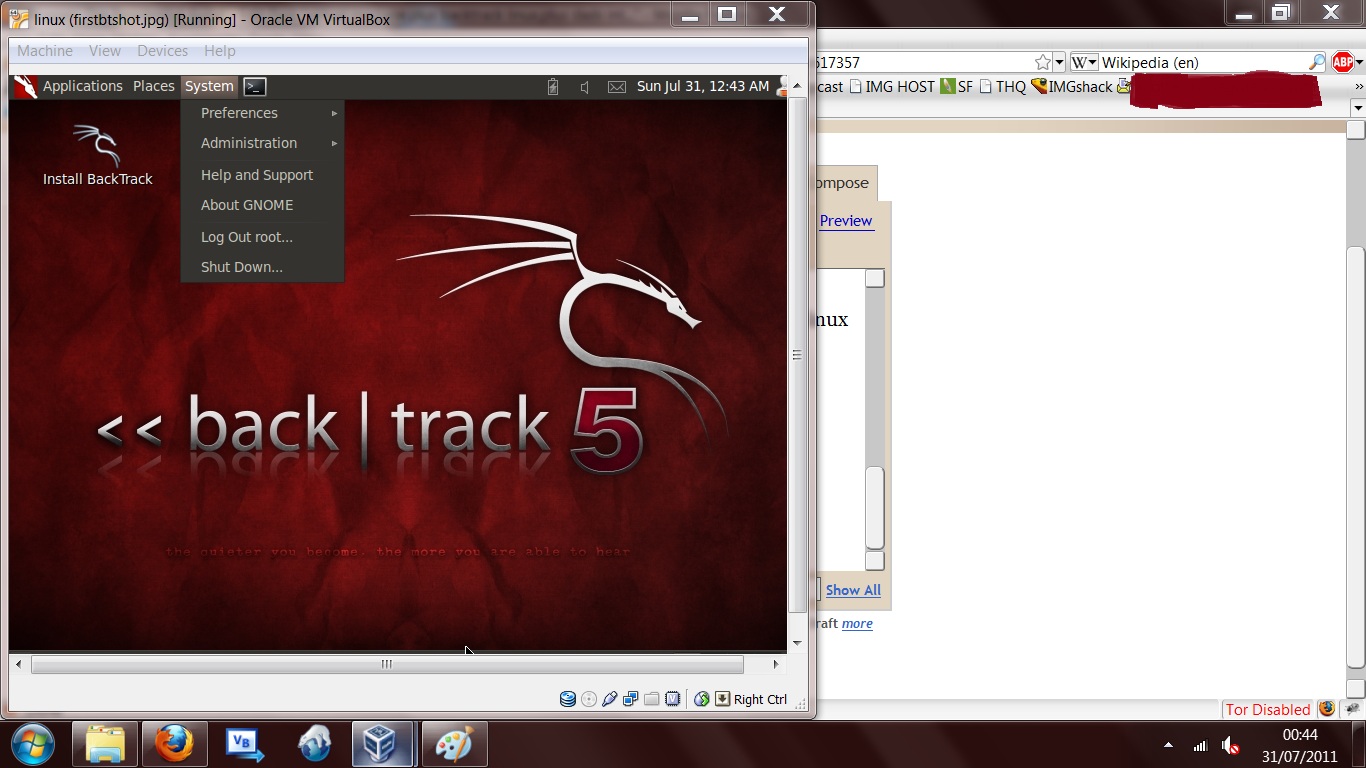Image resolution: width=1366 pixels, height=768 pixels.
Task: Open the mail envelope icon on the BackTrack panel
Action: coord(616,86)
